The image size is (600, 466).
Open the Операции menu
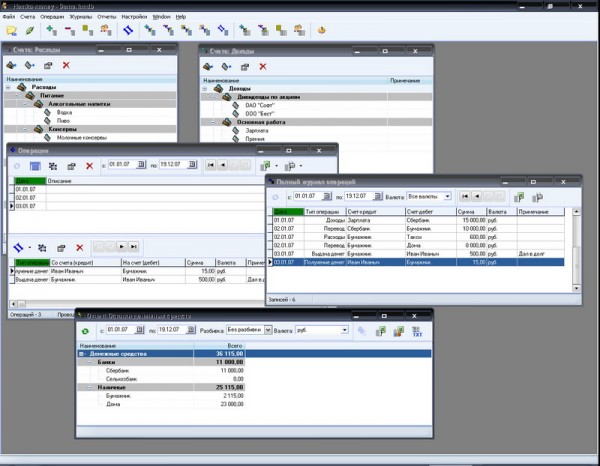click(53, 17)
